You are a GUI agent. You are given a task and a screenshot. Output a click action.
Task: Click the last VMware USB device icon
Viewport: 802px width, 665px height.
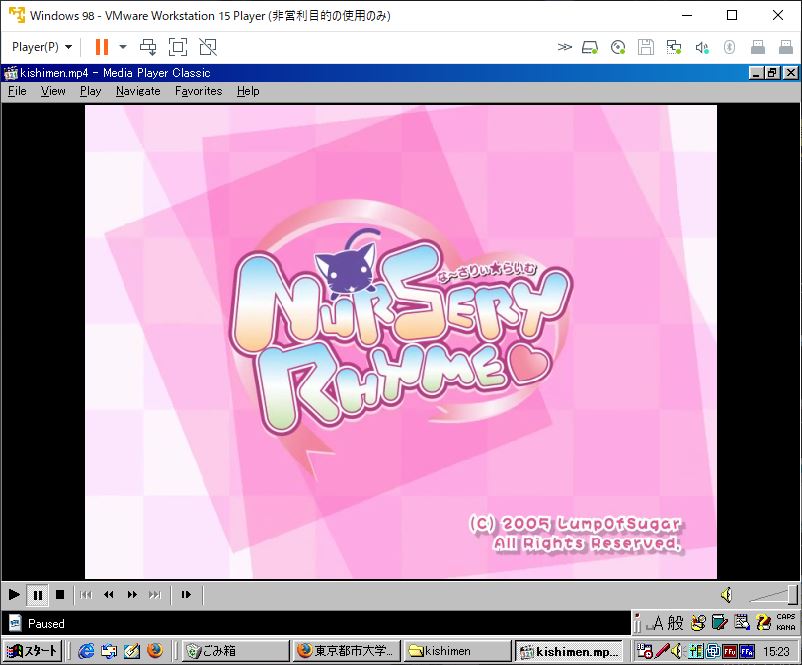pos(786,48)
